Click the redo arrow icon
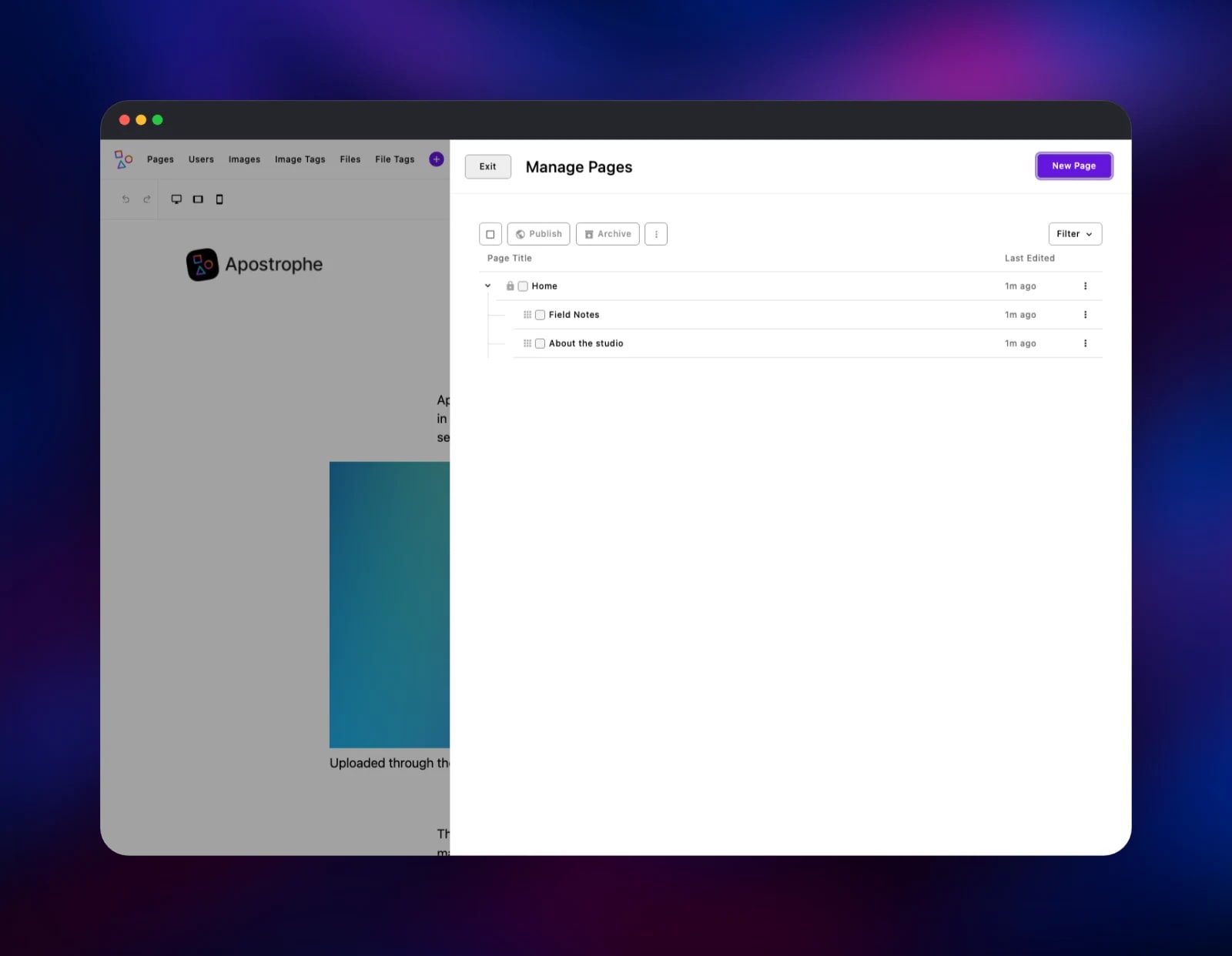Image resolution: width=1232 pixels, height=956 pixels. [x=146, y=199]
